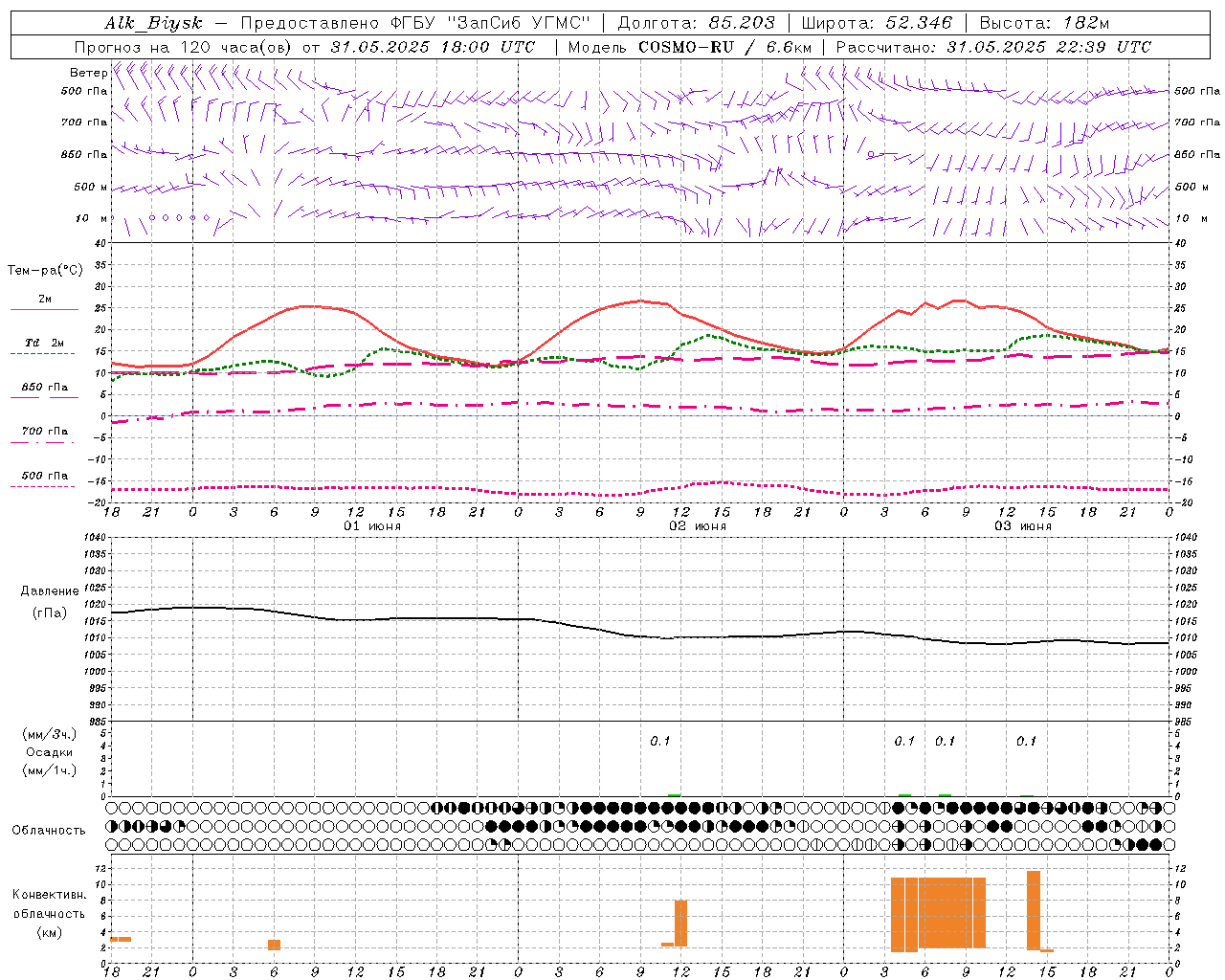Click the 'Модель COSMO-RU / 6.6км' text
Viewport: 1225px width, 980px height.
690,47
